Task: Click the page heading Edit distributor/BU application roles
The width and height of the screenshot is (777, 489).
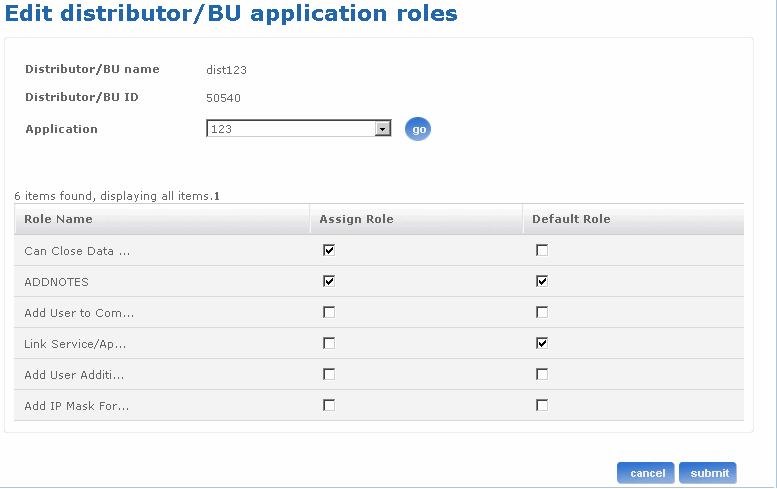Action: (231, 13)
